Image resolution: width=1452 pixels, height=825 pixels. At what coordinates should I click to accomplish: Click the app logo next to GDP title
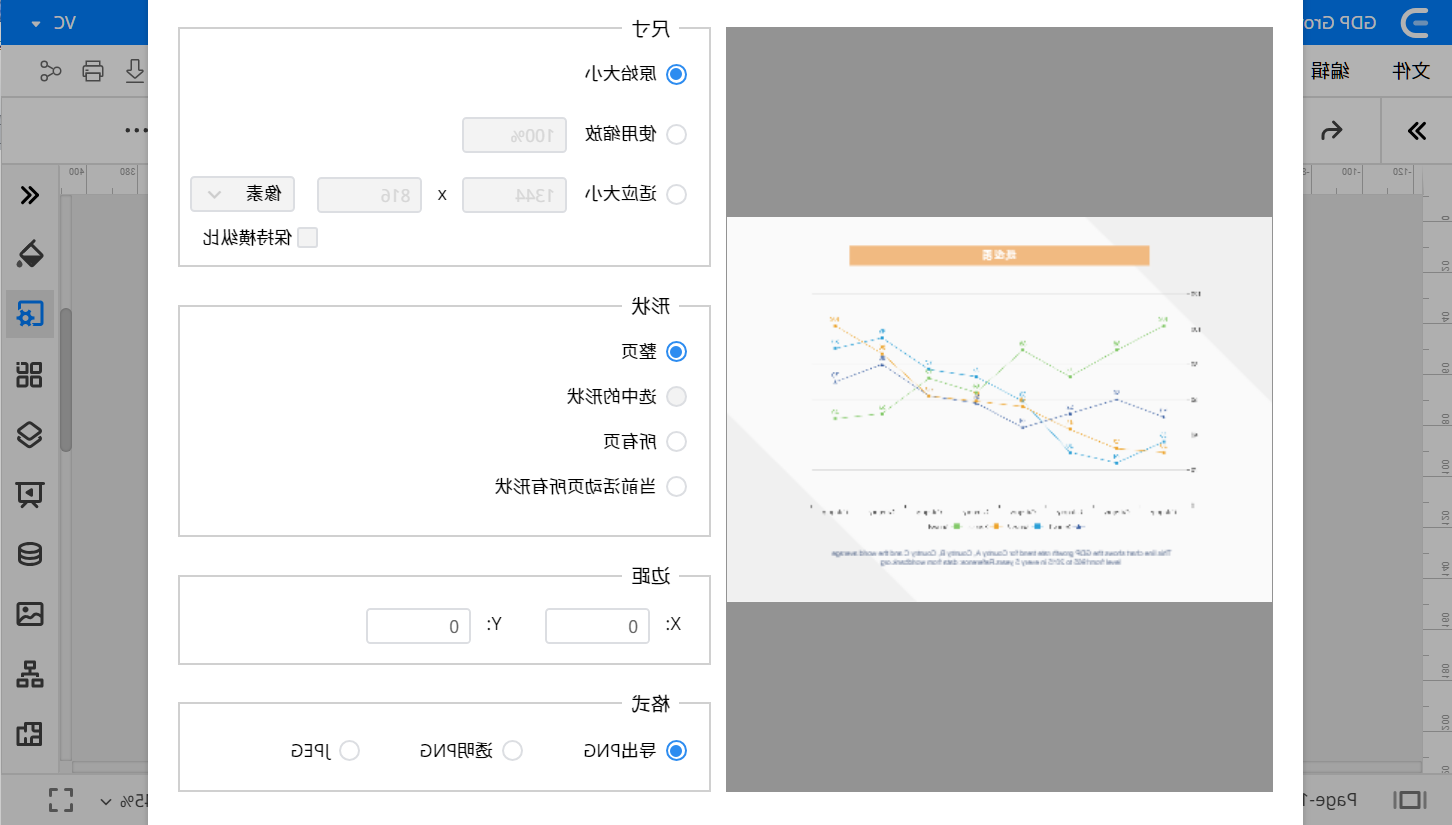click(1417, 22)
